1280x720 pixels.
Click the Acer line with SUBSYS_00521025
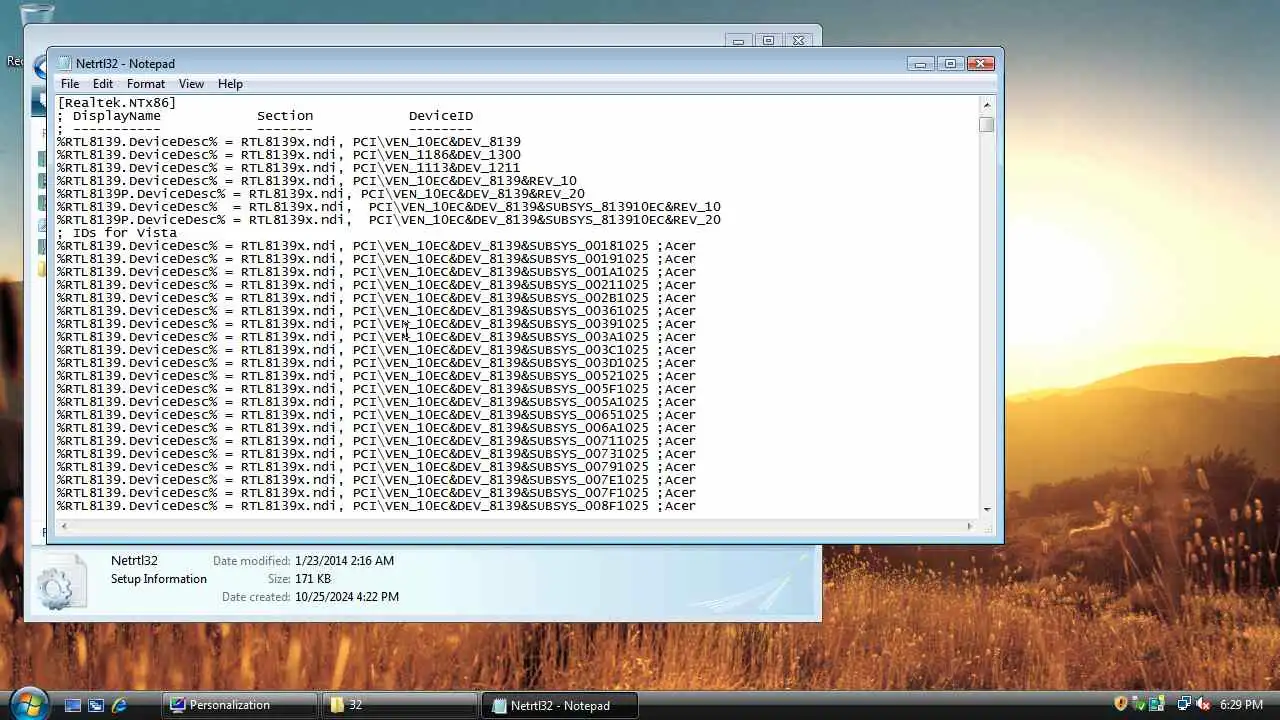coord(376,376)
